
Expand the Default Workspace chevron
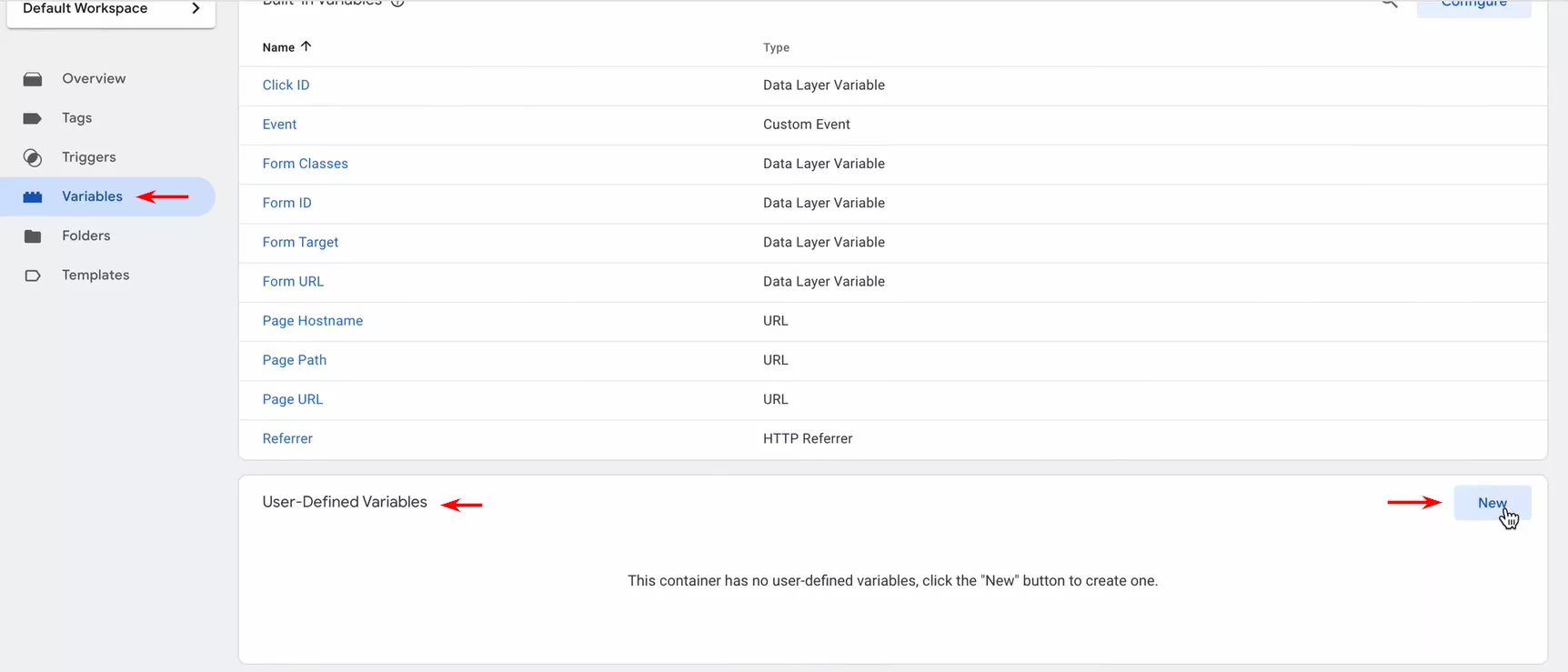click(196, 8)
